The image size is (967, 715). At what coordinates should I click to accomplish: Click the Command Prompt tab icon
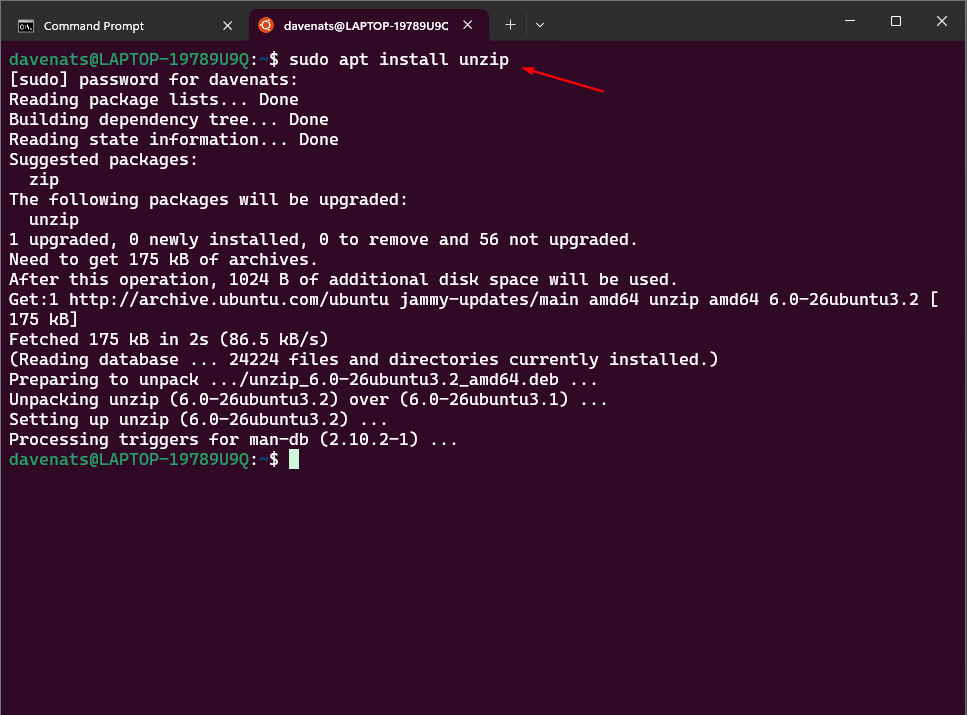tap(26, 25)
